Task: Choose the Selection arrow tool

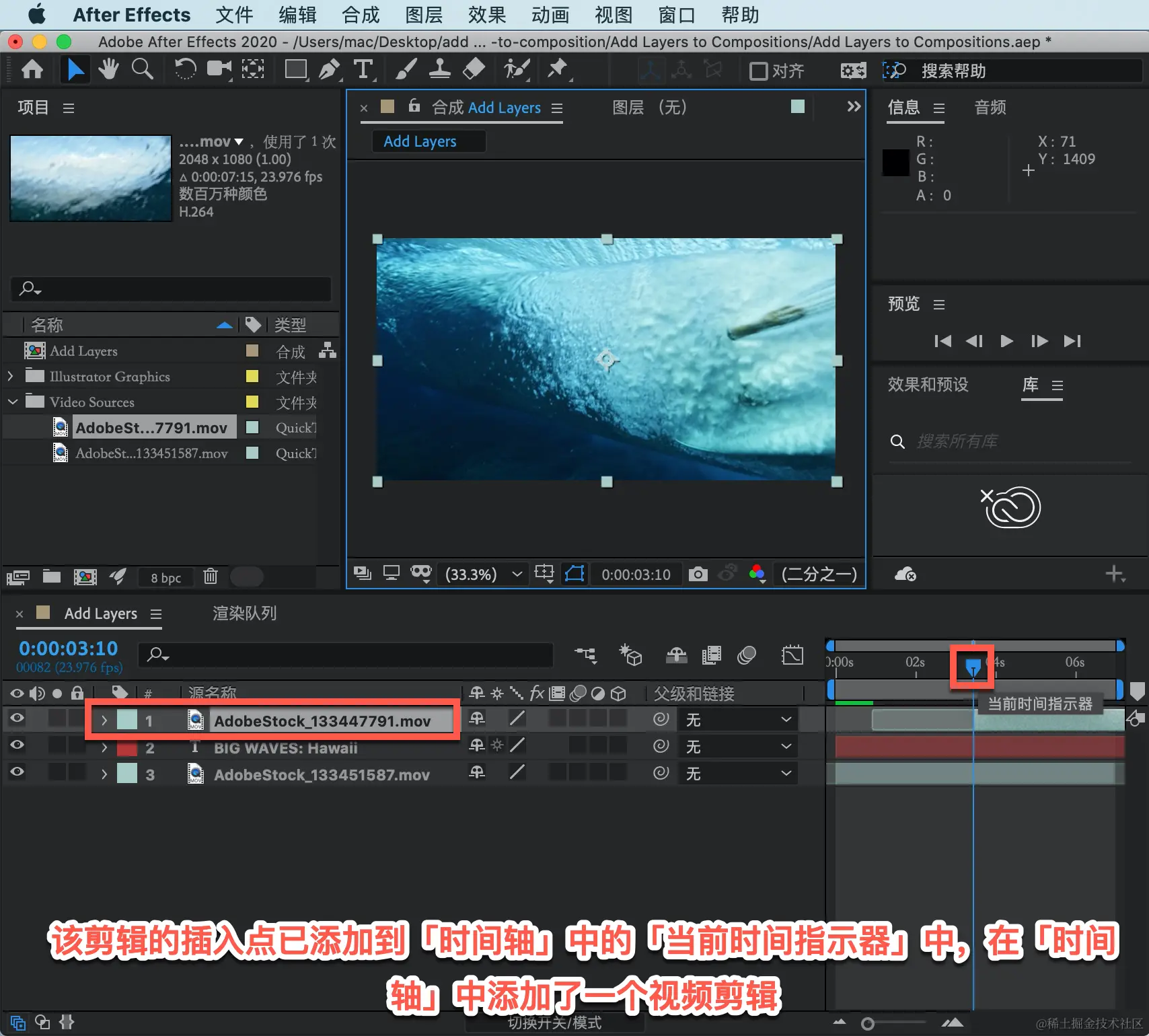Action: click(x=75, y=69)
